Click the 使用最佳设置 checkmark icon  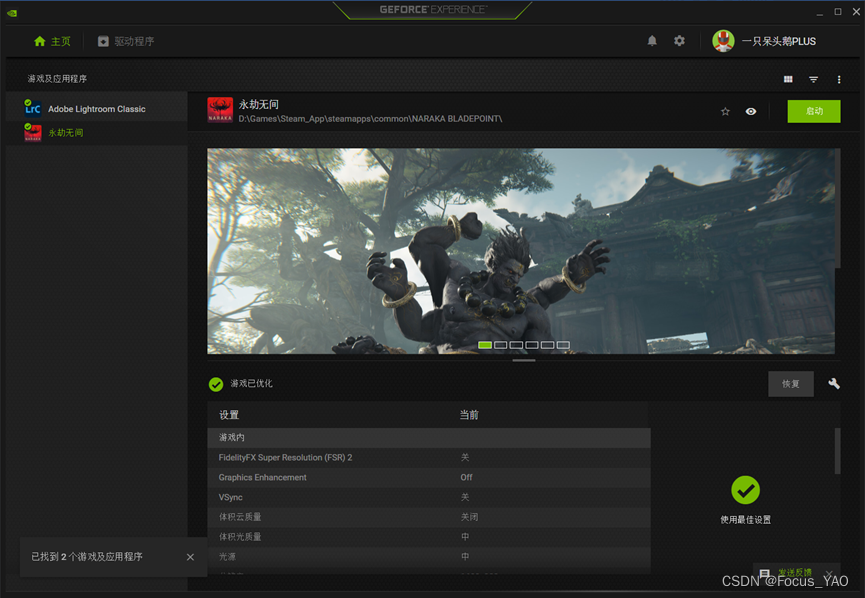tap(745, 490)
